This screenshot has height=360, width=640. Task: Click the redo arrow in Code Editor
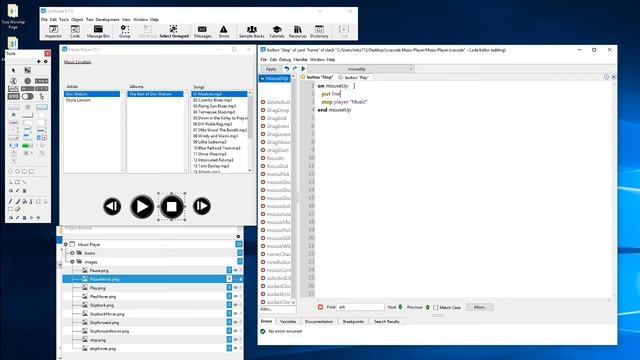tap(295, 69)
